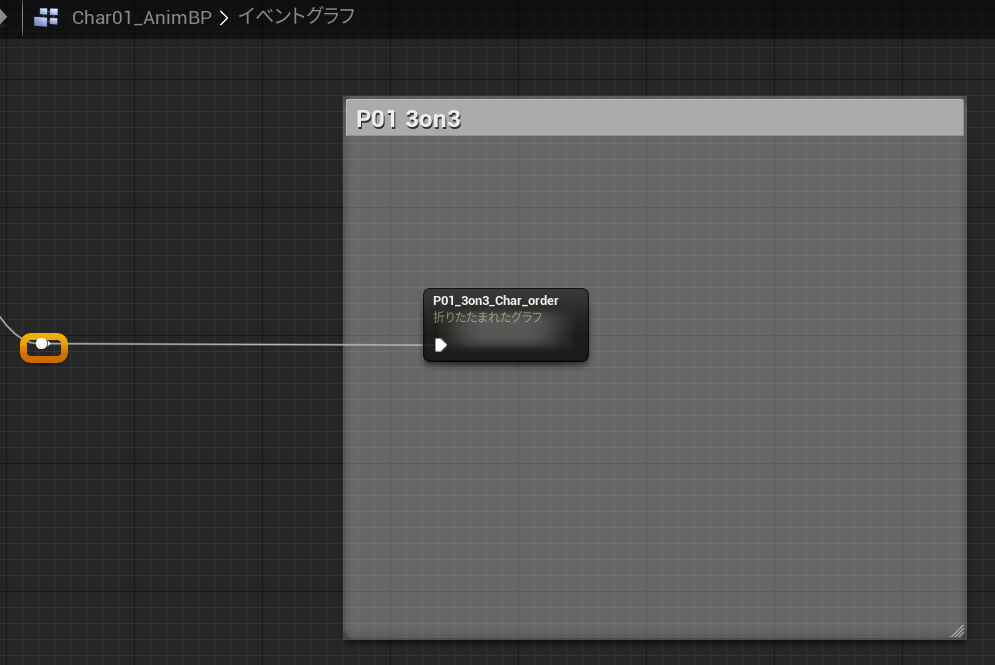Screen dimensions: 995x665
Task: Click the forward navigation arrow at the top left
Action: click(x=3, y=16)
